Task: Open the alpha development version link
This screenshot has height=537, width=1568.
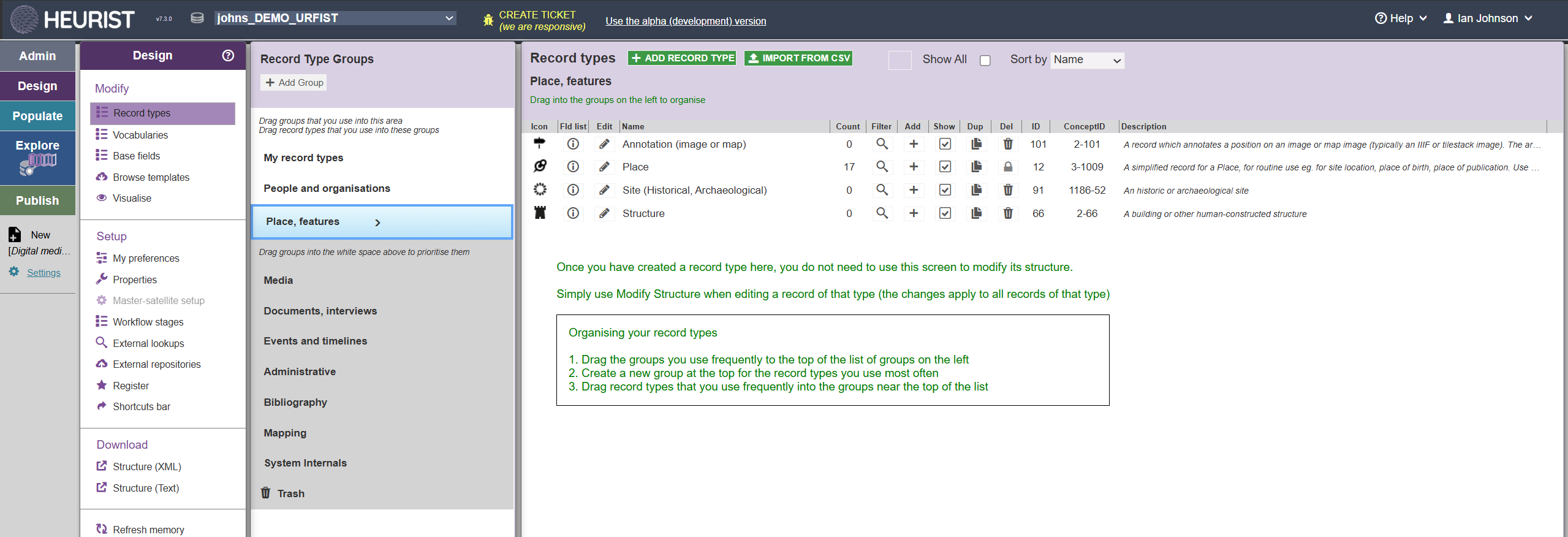Action: click(x=686, y=21)
